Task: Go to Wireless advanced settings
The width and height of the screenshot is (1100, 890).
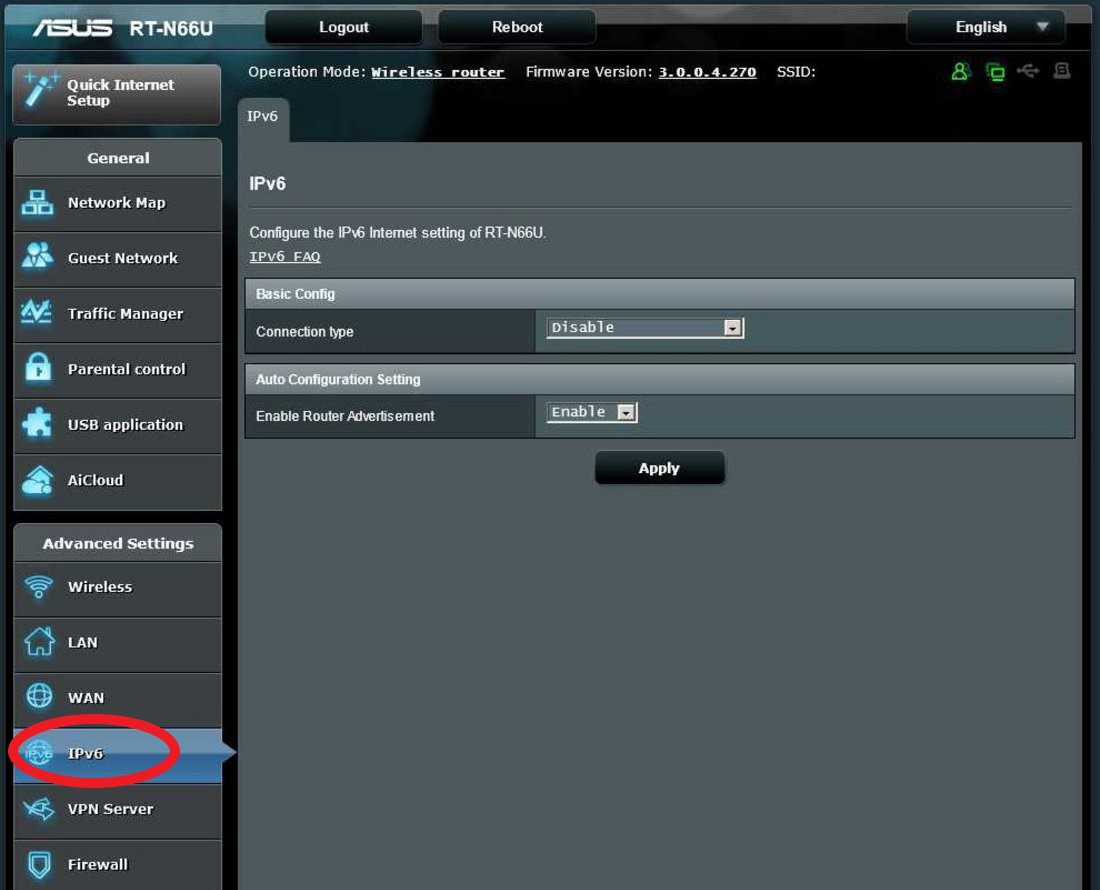Action: (117, 588)
